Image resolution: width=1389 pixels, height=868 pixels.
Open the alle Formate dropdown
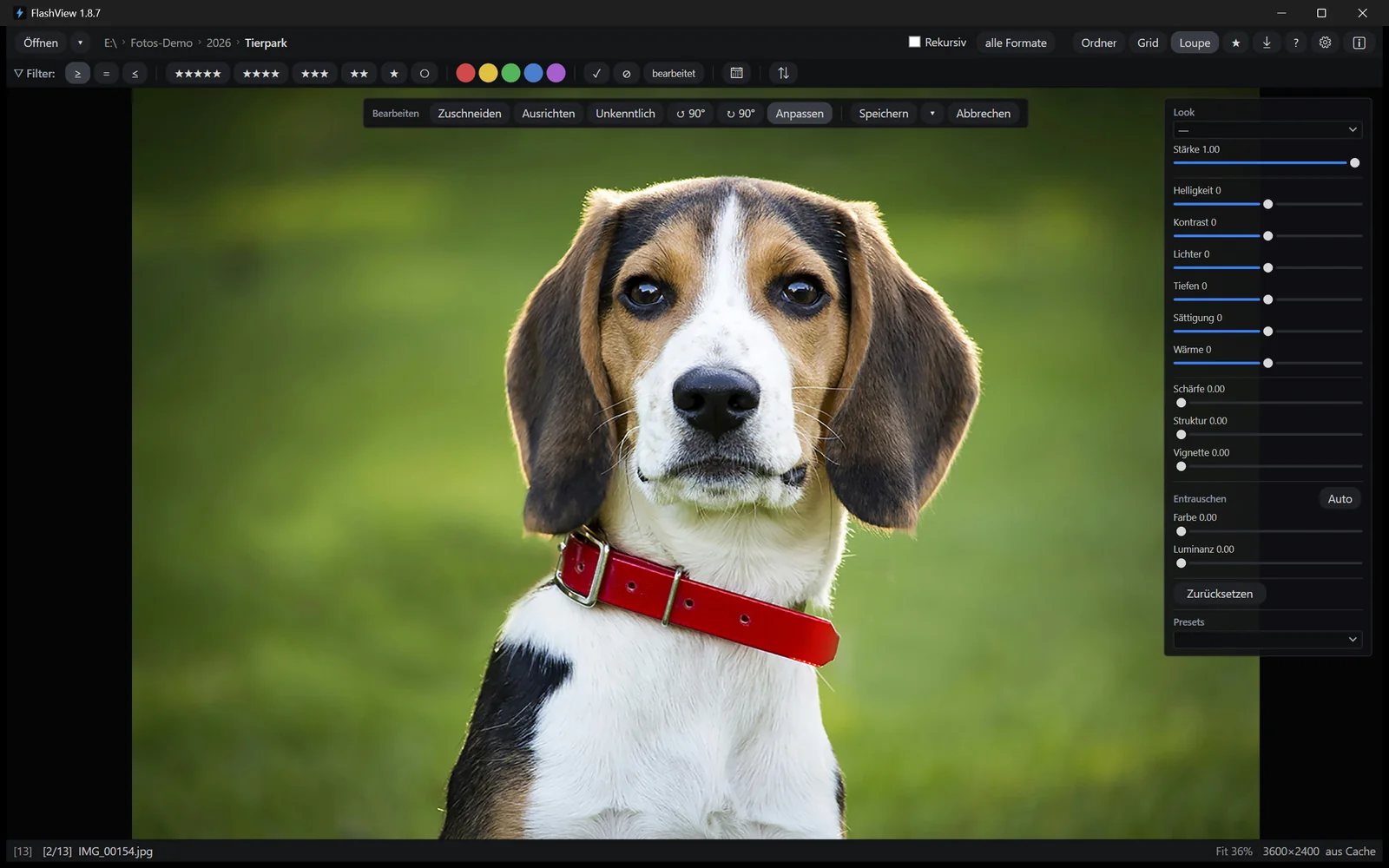coord(1016,43)
